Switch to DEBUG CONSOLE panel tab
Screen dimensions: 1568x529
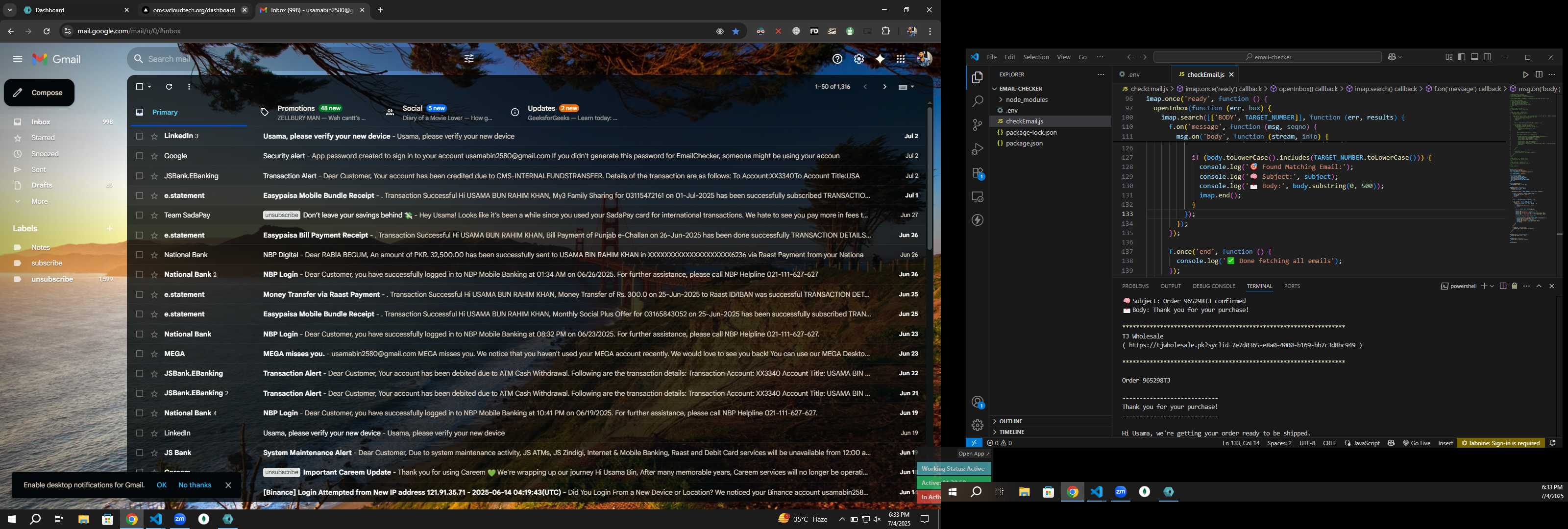pos(1214,286)
